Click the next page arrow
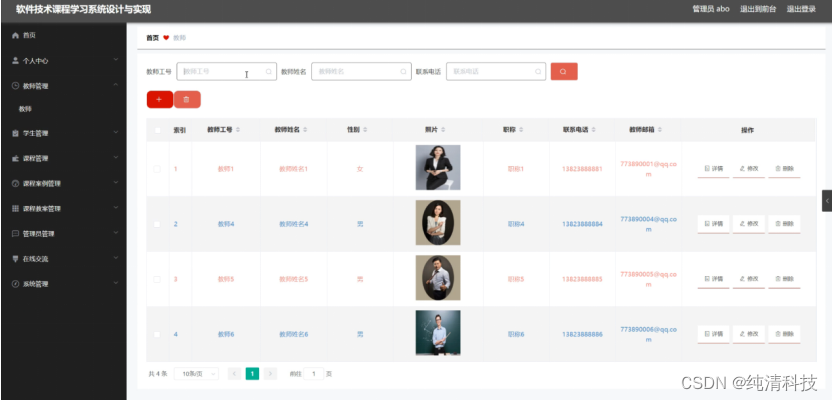The width and height of the screenshot is (833, 401). 270,374
